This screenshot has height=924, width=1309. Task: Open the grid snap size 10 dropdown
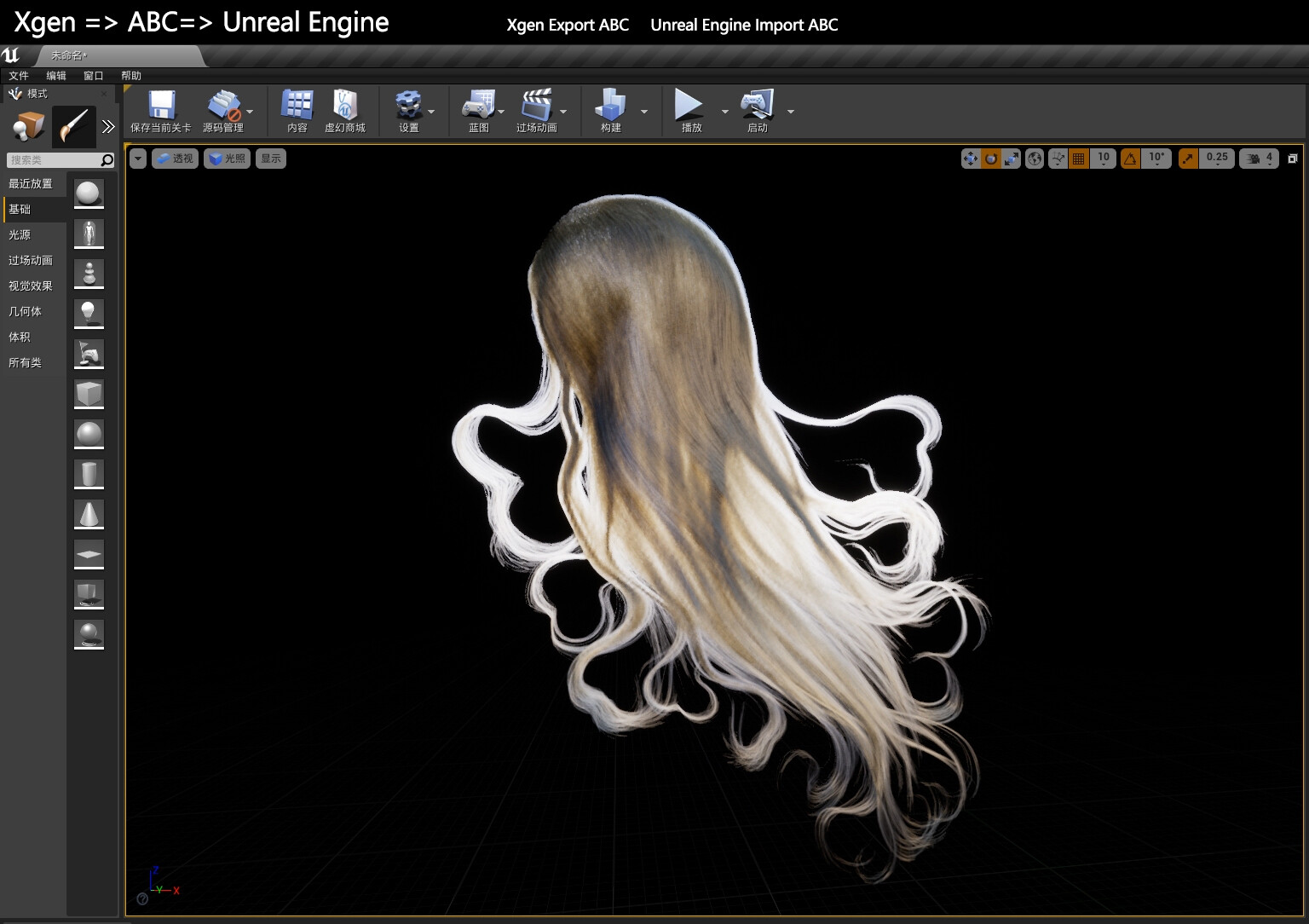coord(1104,159)
